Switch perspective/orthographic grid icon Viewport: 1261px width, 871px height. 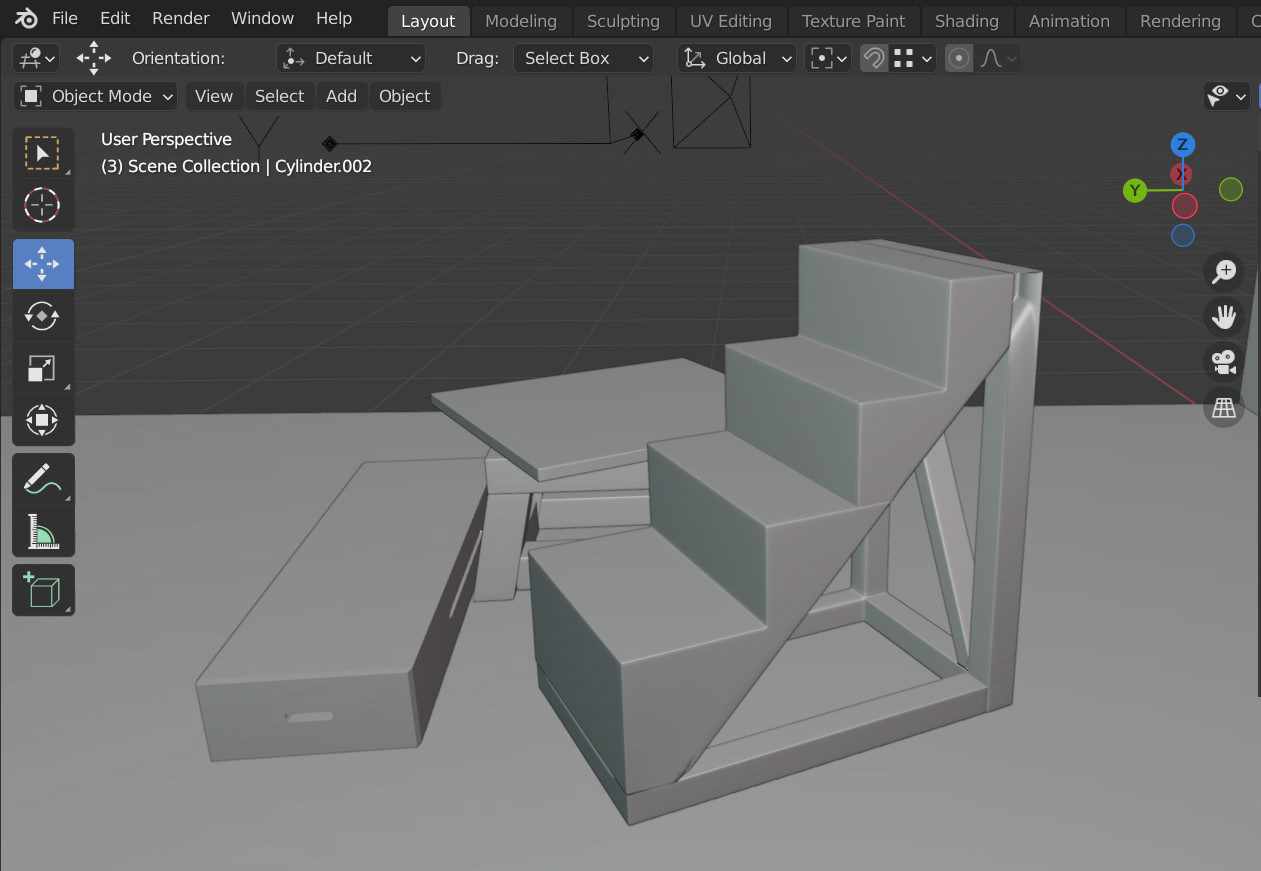pos(1224,408)
